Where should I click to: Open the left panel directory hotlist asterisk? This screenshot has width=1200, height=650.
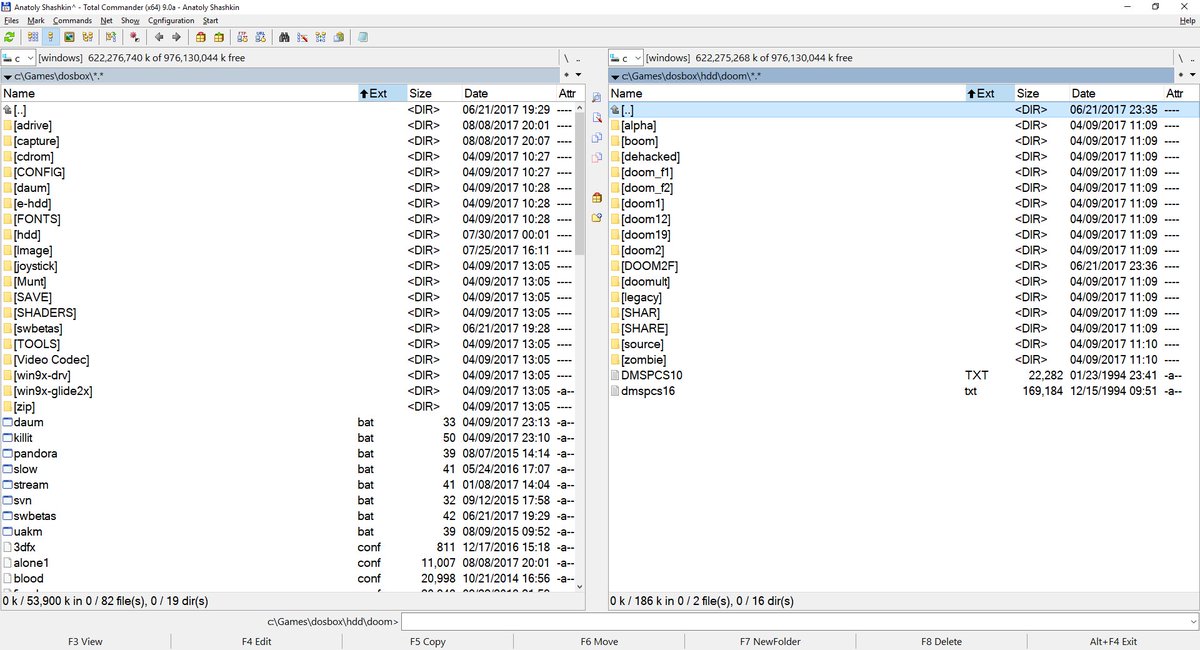tap(566, 75)
